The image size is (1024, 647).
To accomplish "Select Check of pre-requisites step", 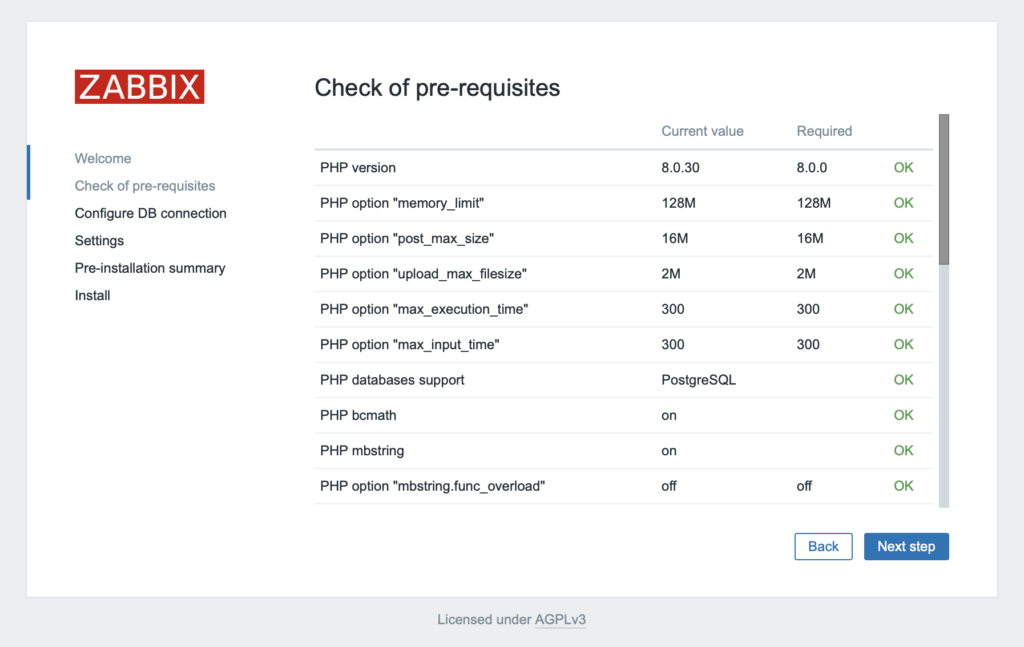I will [x=145, y=186].
